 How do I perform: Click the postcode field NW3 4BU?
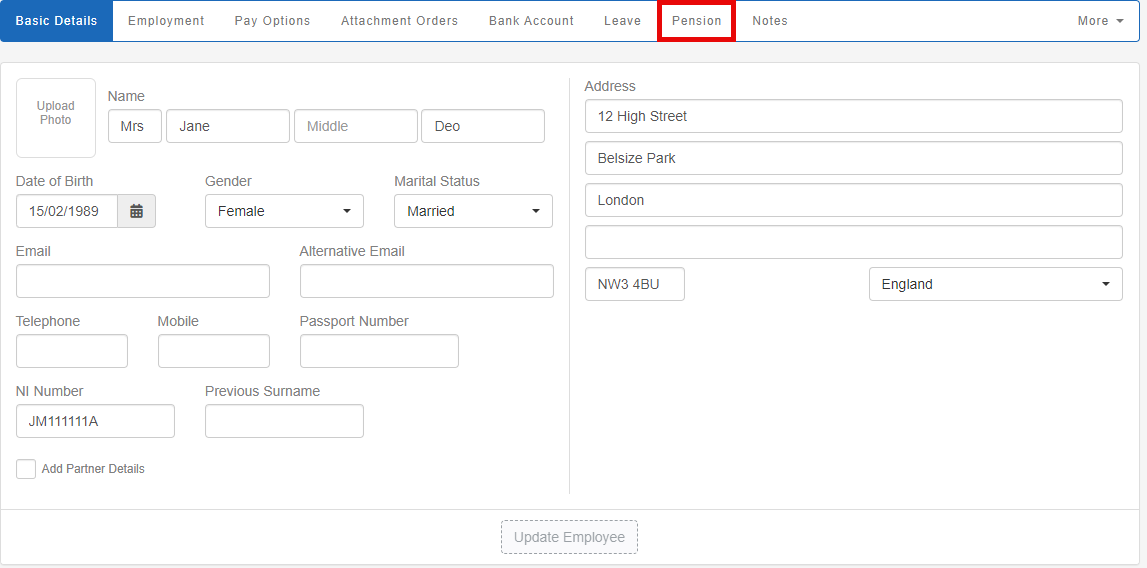(x=635, y=284)
